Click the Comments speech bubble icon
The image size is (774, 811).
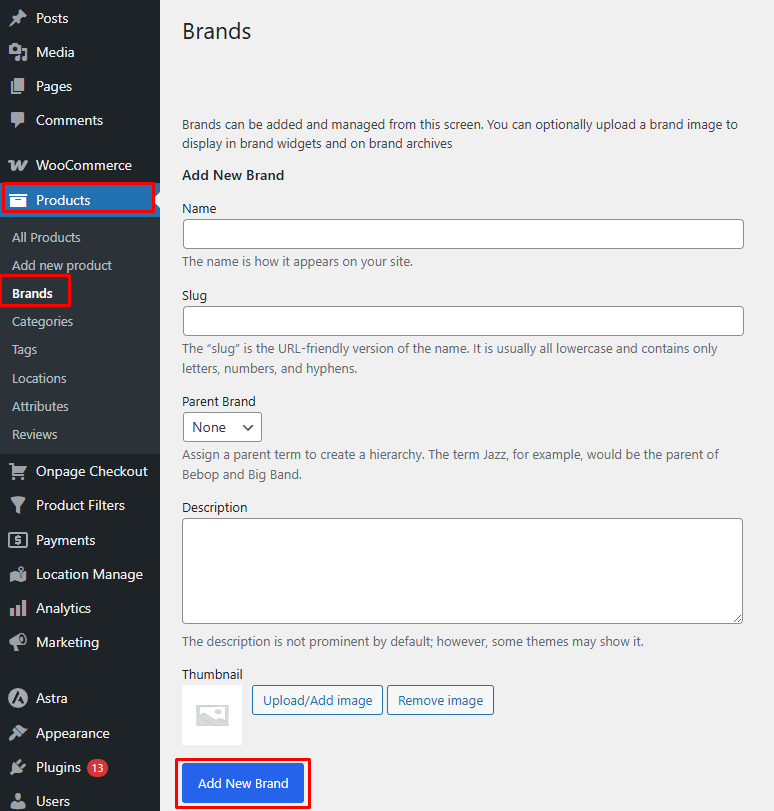coord(18,121)
